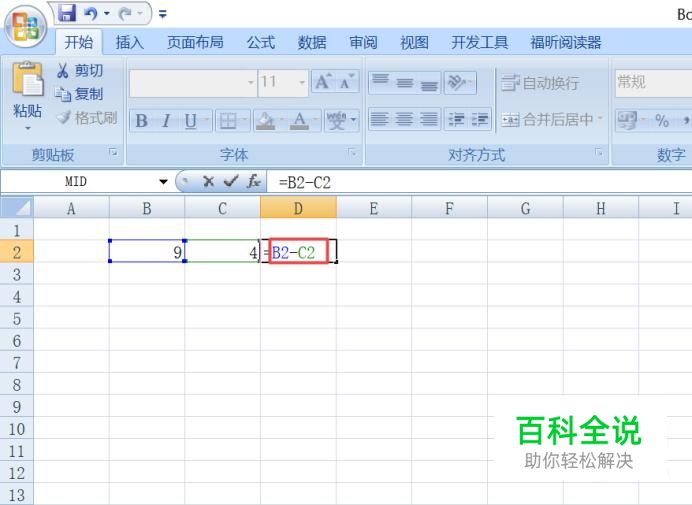Open the 开发工具 tab
Screen dimensions: 692x505
point(480,42)
